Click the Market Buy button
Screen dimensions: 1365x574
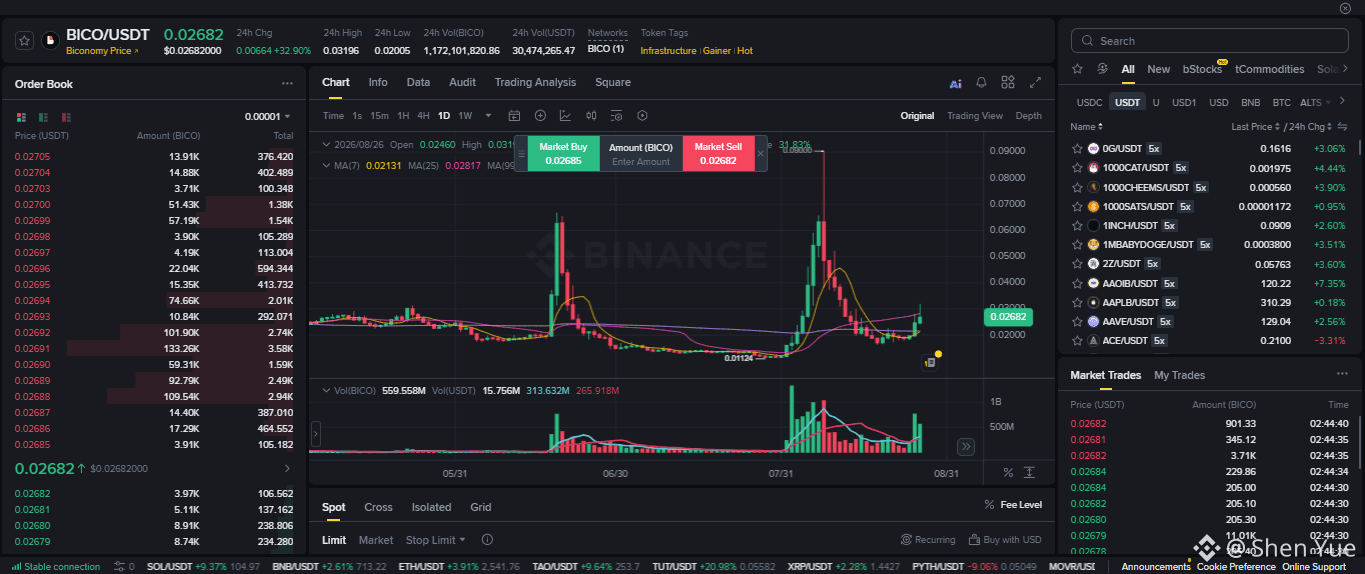coord(563,153)
